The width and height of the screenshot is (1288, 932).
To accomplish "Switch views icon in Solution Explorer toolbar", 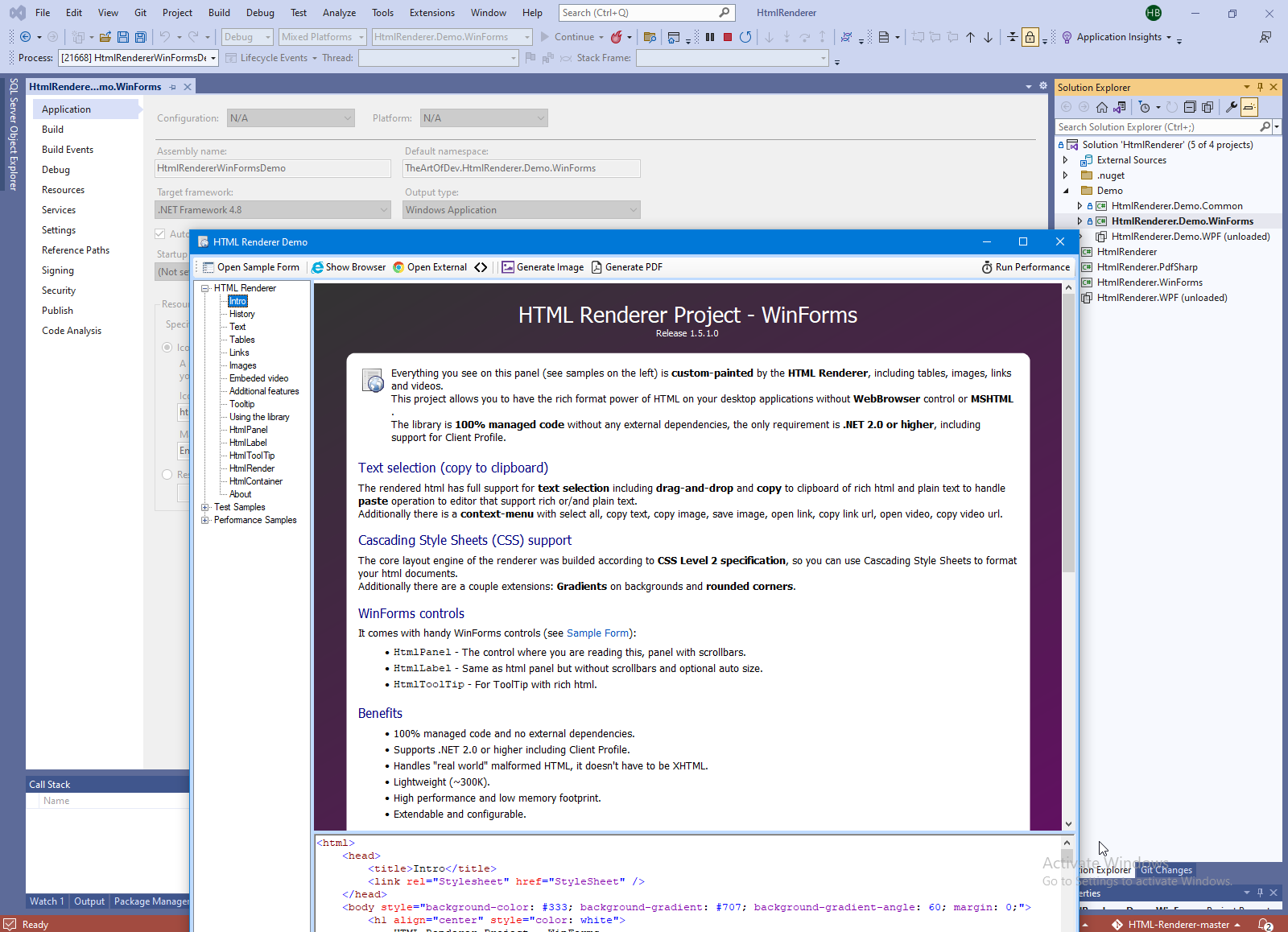I will click(1120, 107).
